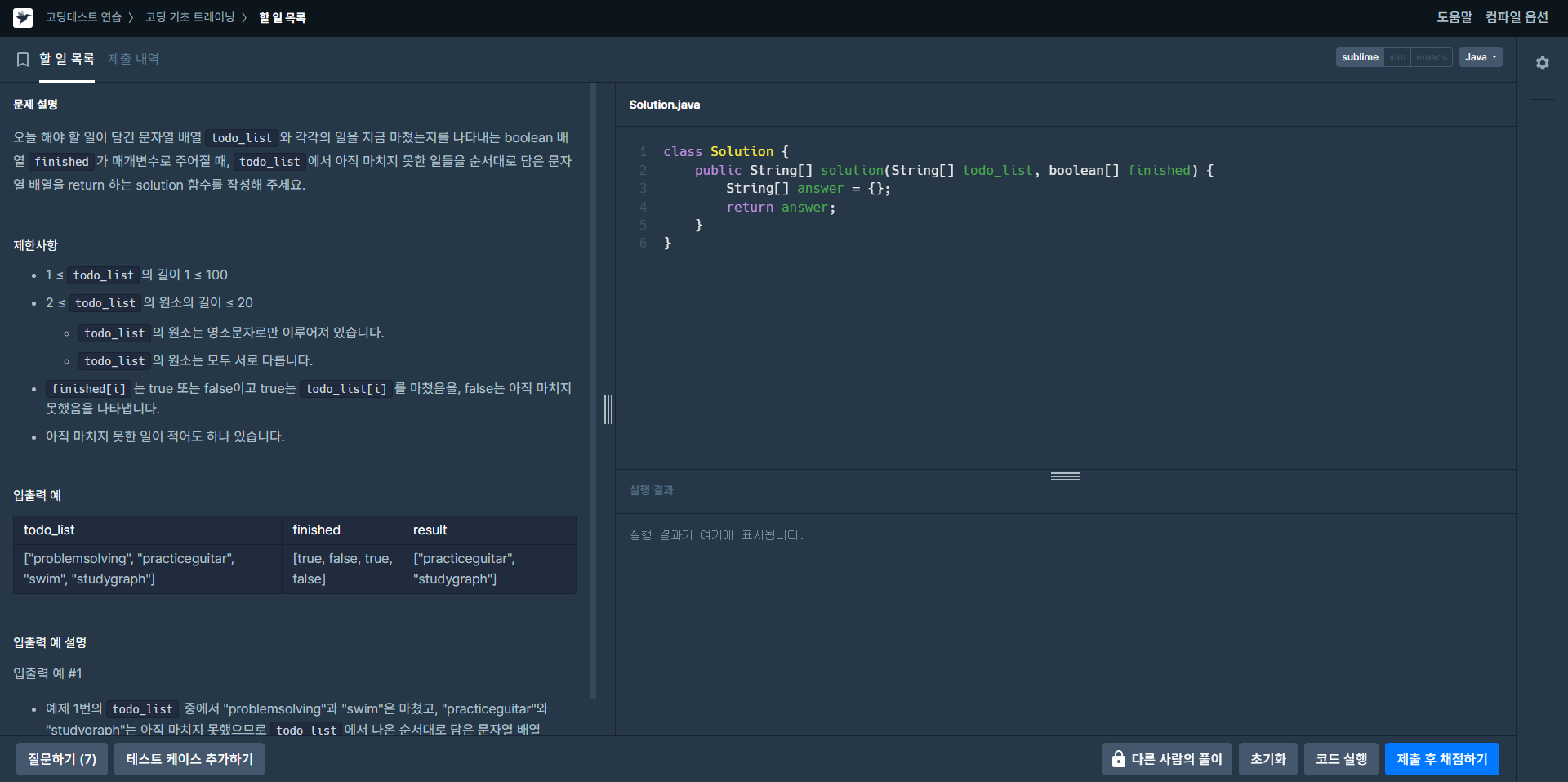Image resolution: width=1568 pixels, height=782 pixels.
Task: Switch to the 제출 내역 tab
Action: pyautogui.click(x=133, y=59)
